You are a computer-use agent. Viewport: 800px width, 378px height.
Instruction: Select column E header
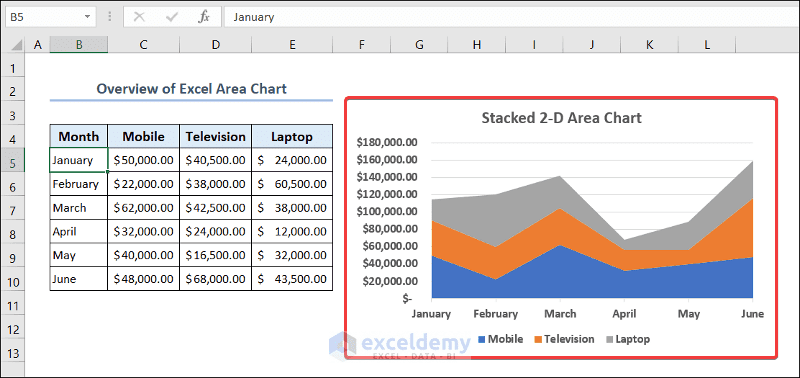click(292, 45)
